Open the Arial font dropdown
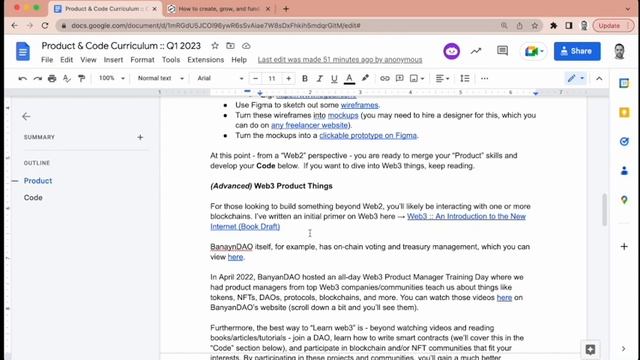The image size is (640, 360). coord(220,78)
